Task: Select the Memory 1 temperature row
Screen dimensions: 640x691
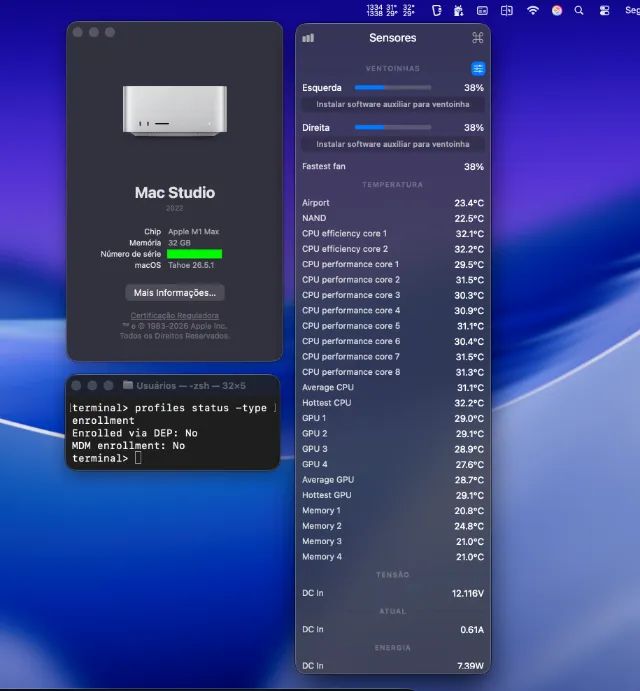Action: [x=393, y=511]
